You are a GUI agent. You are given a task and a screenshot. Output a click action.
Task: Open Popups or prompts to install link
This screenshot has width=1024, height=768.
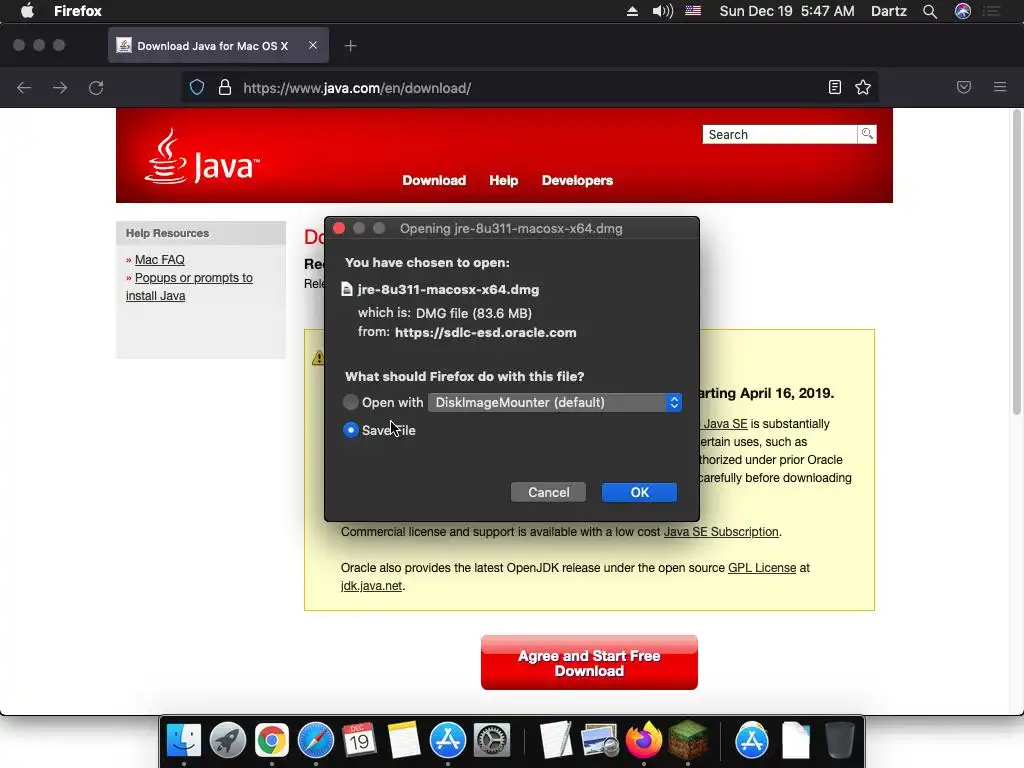coord(189,287)
